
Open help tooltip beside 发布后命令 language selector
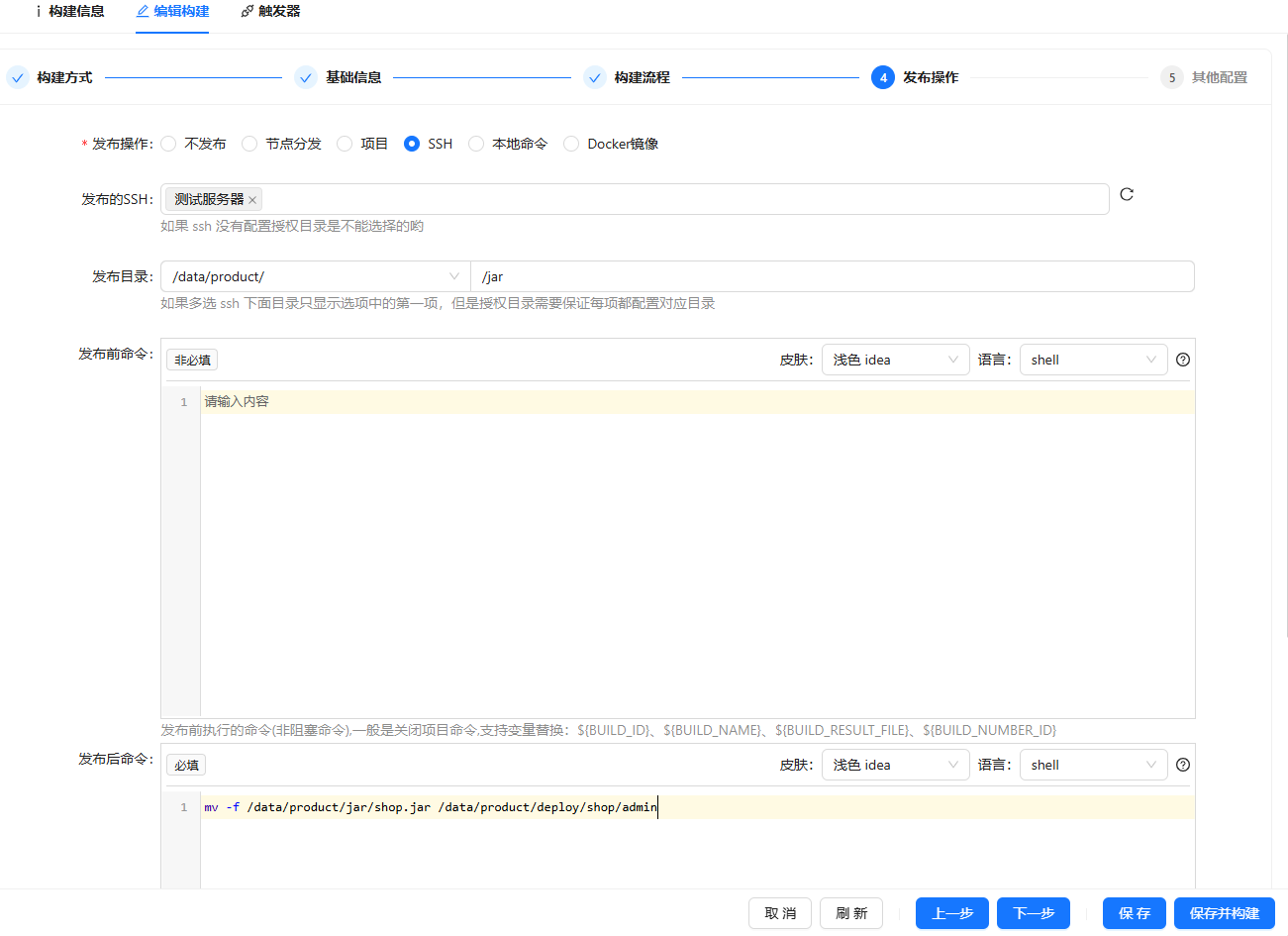(x=1182, y=765)
